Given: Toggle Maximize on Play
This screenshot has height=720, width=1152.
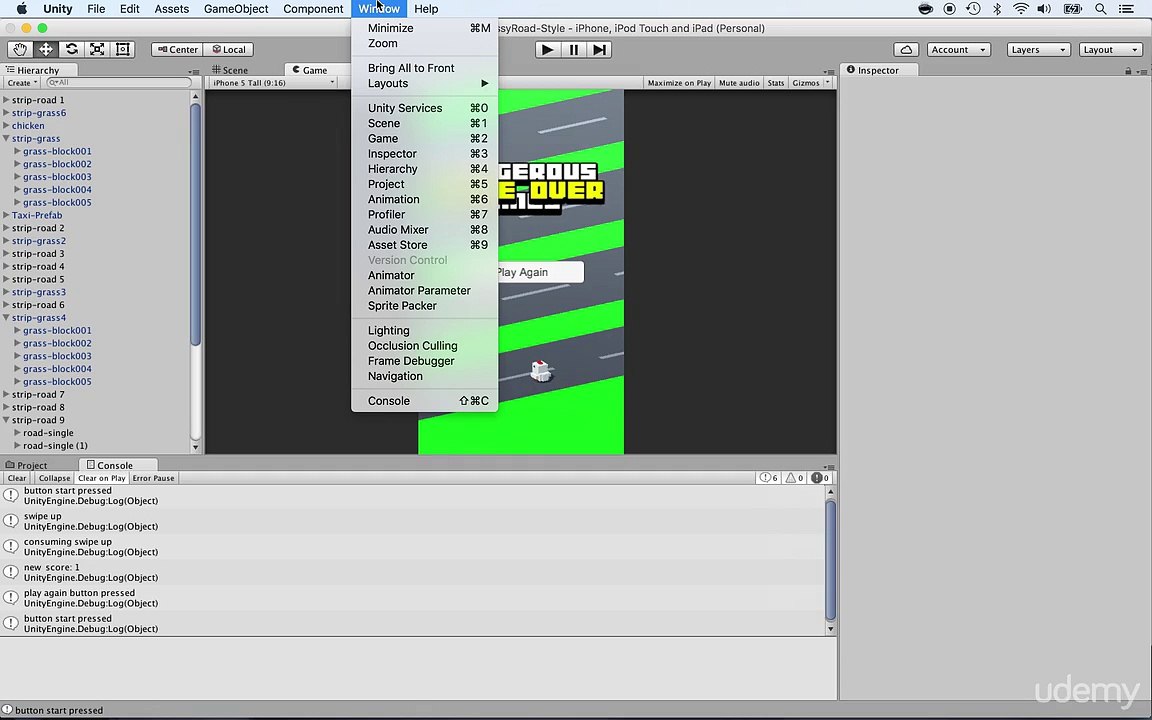Looking at the screenshot, I should 679,83.
